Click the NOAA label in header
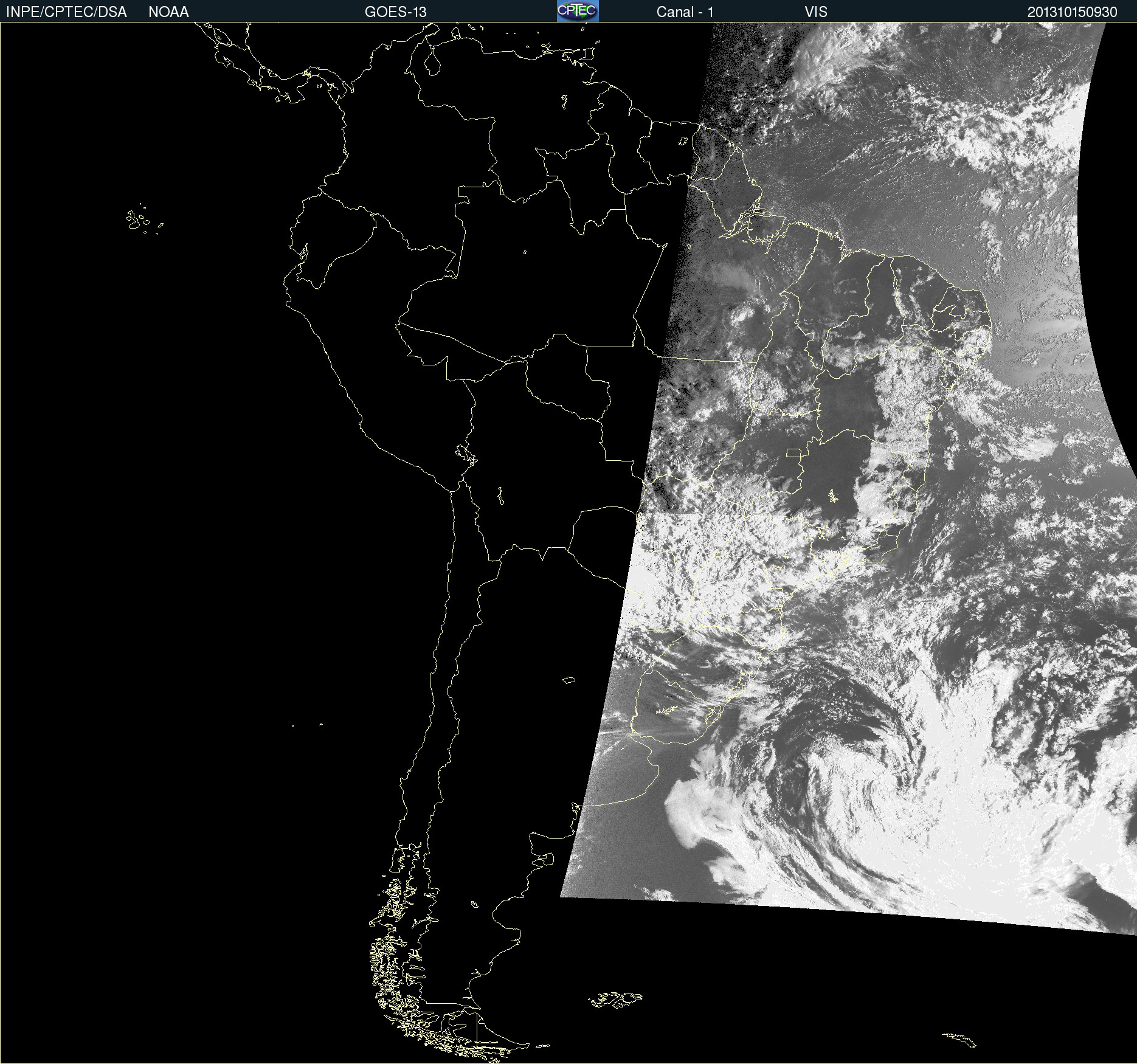1137x1064 pixels. coord(168,12)
